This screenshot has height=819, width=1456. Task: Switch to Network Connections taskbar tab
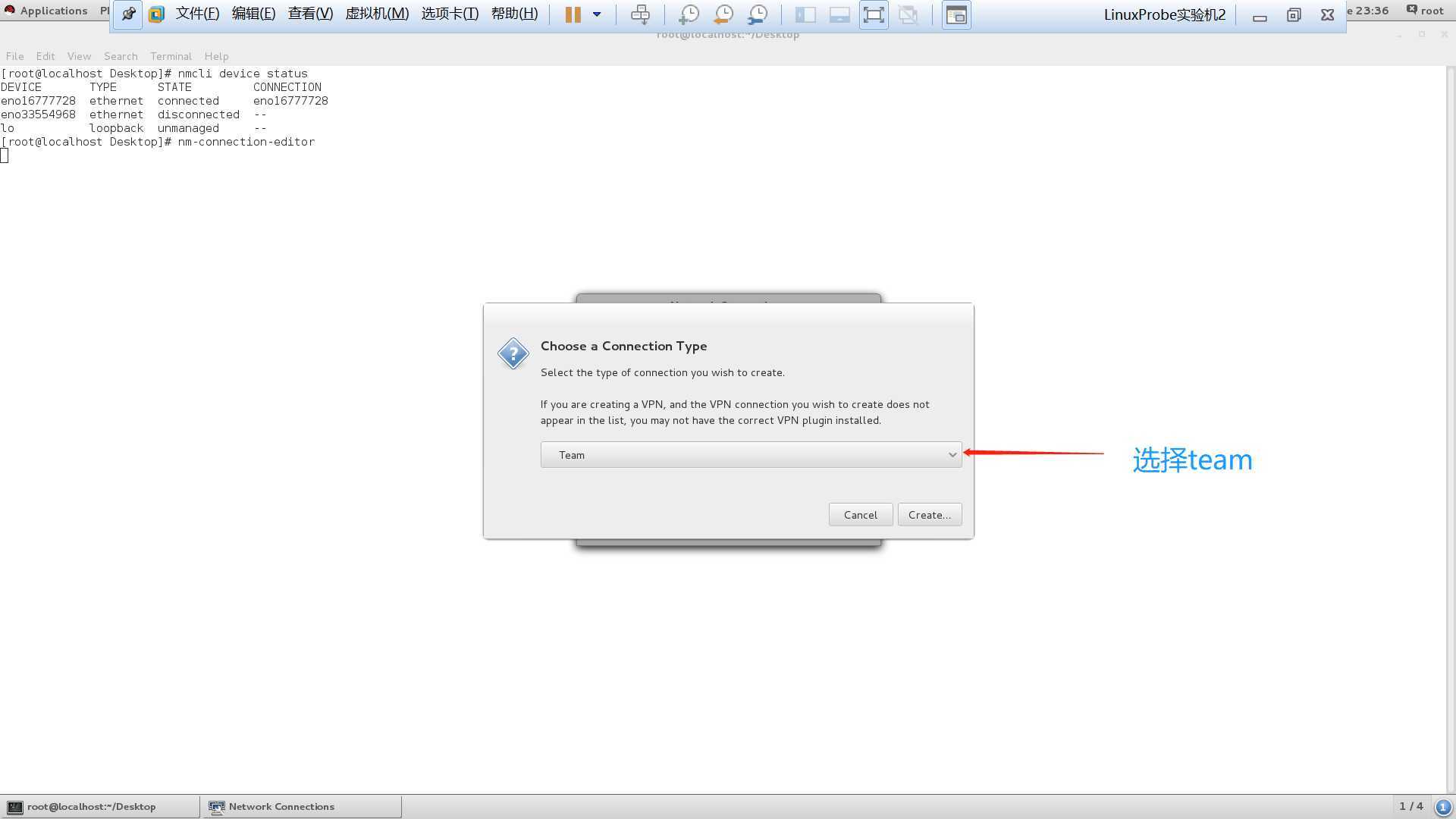tap(301, 806)
